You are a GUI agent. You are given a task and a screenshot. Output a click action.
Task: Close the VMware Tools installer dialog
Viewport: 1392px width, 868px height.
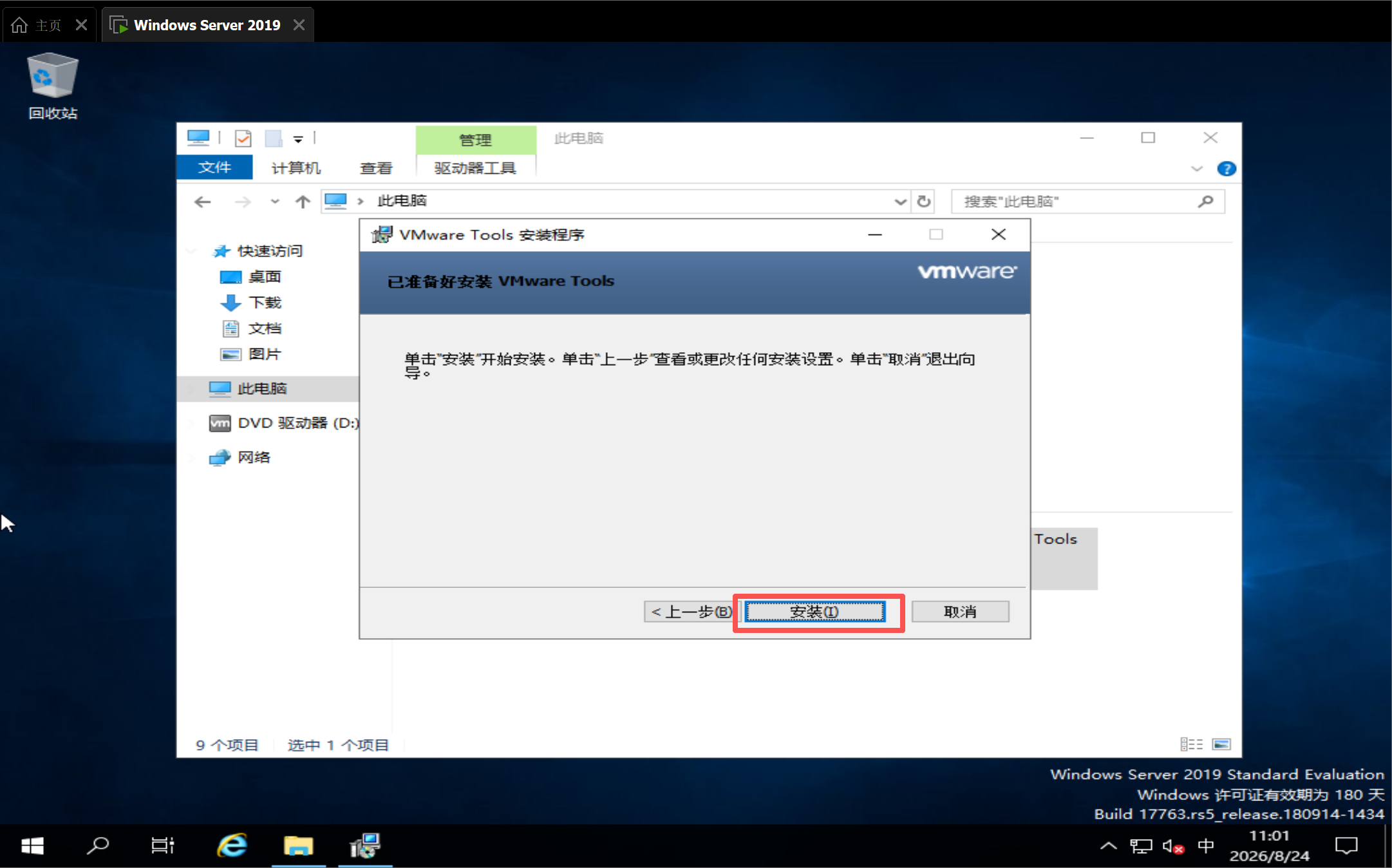pyautogui.click(x=999, y=234)
